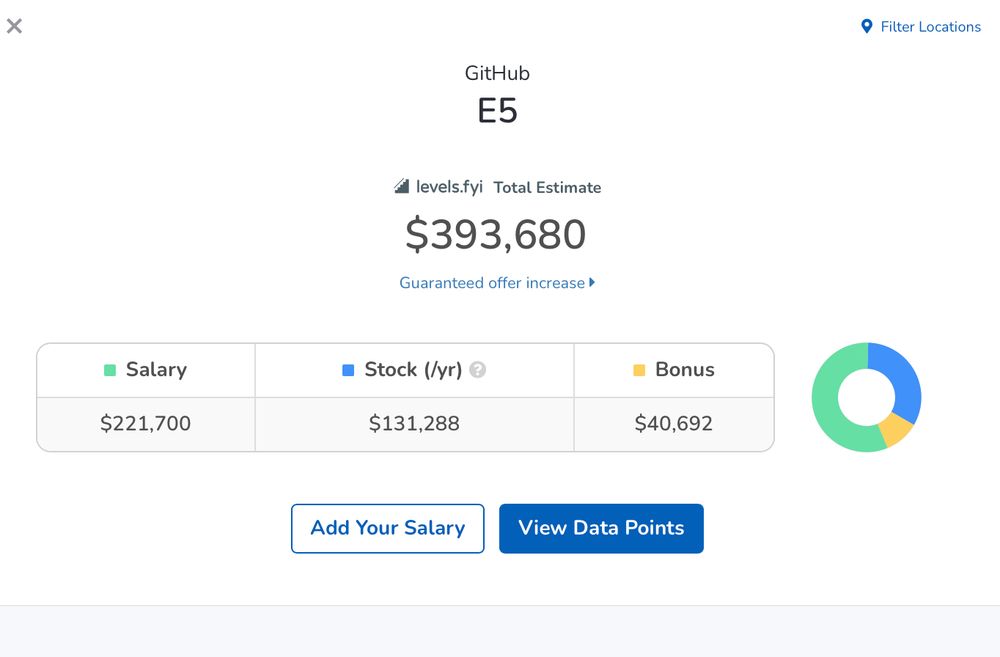Click the Stock help question-mark icon
The width and height of the screenshot is (1000, 657).
478,370
